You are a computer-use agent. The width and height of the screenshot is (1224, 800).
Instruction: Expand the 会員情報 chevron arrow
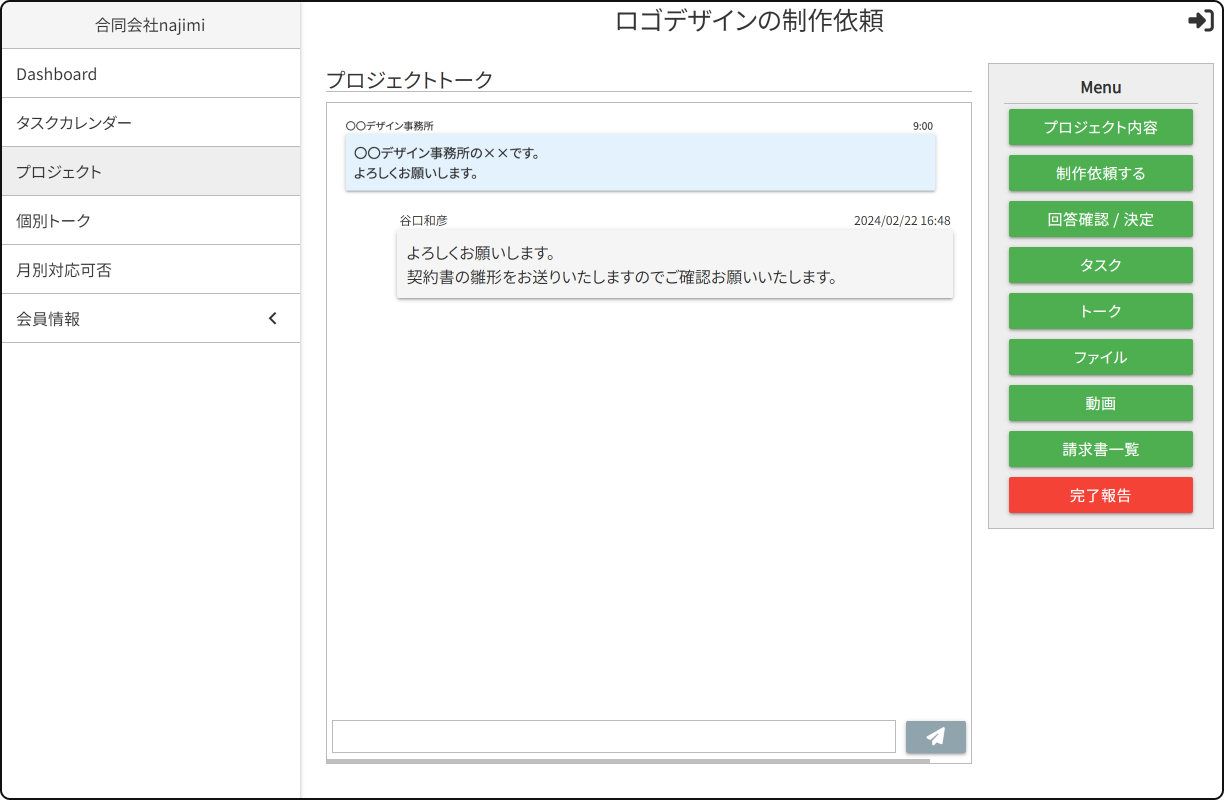273,319
